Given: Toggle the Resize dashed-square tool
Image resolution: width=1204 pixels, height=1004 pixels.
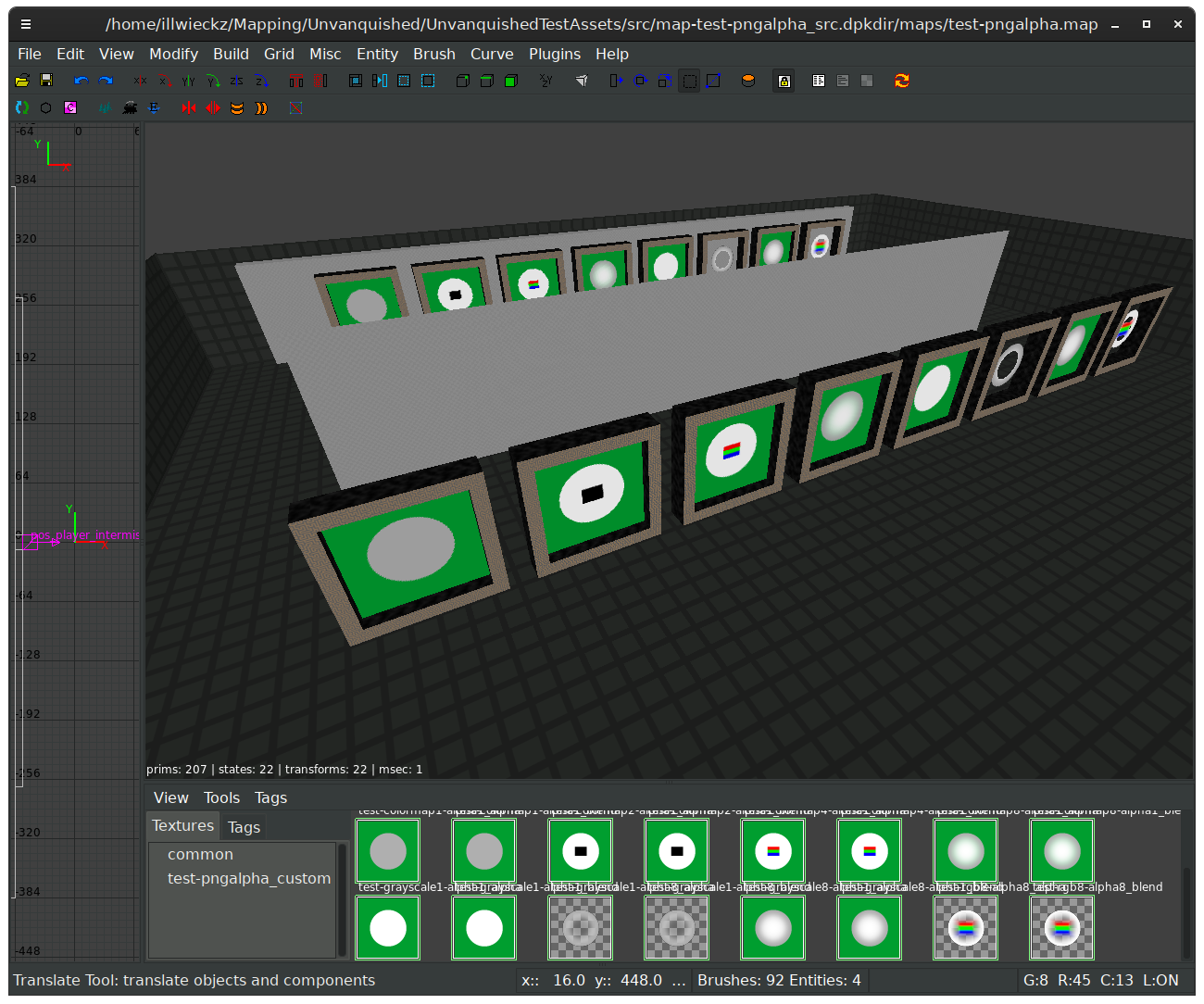Looking at the screenshot, I should [x=689, y=81].
